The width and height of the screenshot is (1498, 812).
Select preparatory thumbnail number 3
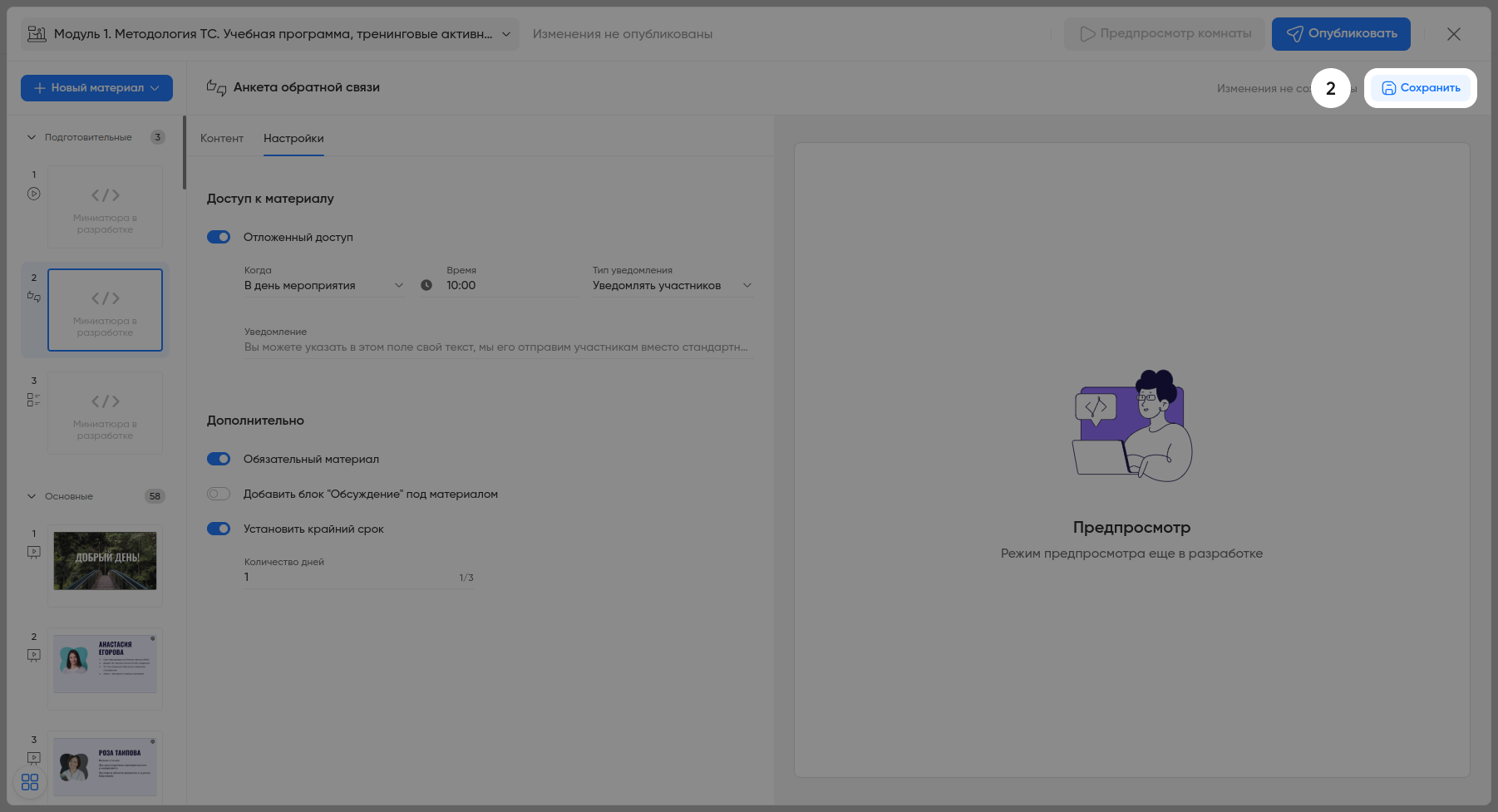pyautogui.click(x=105, y=413)
